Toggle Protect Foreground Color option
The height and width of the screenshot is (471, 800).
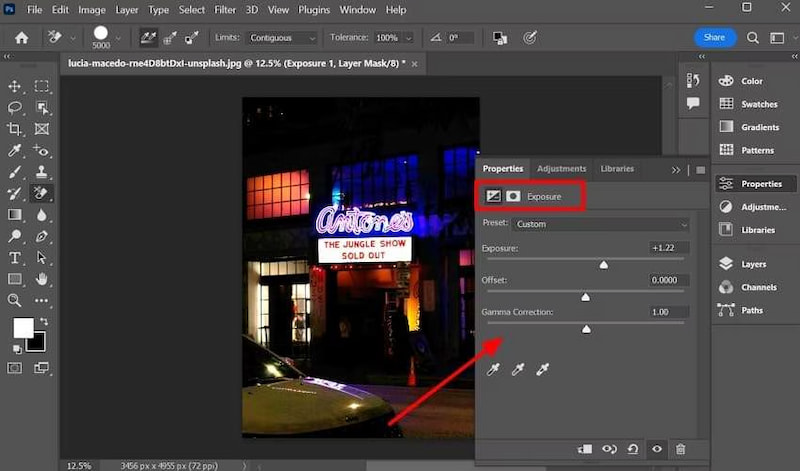[x=500, y=38]
